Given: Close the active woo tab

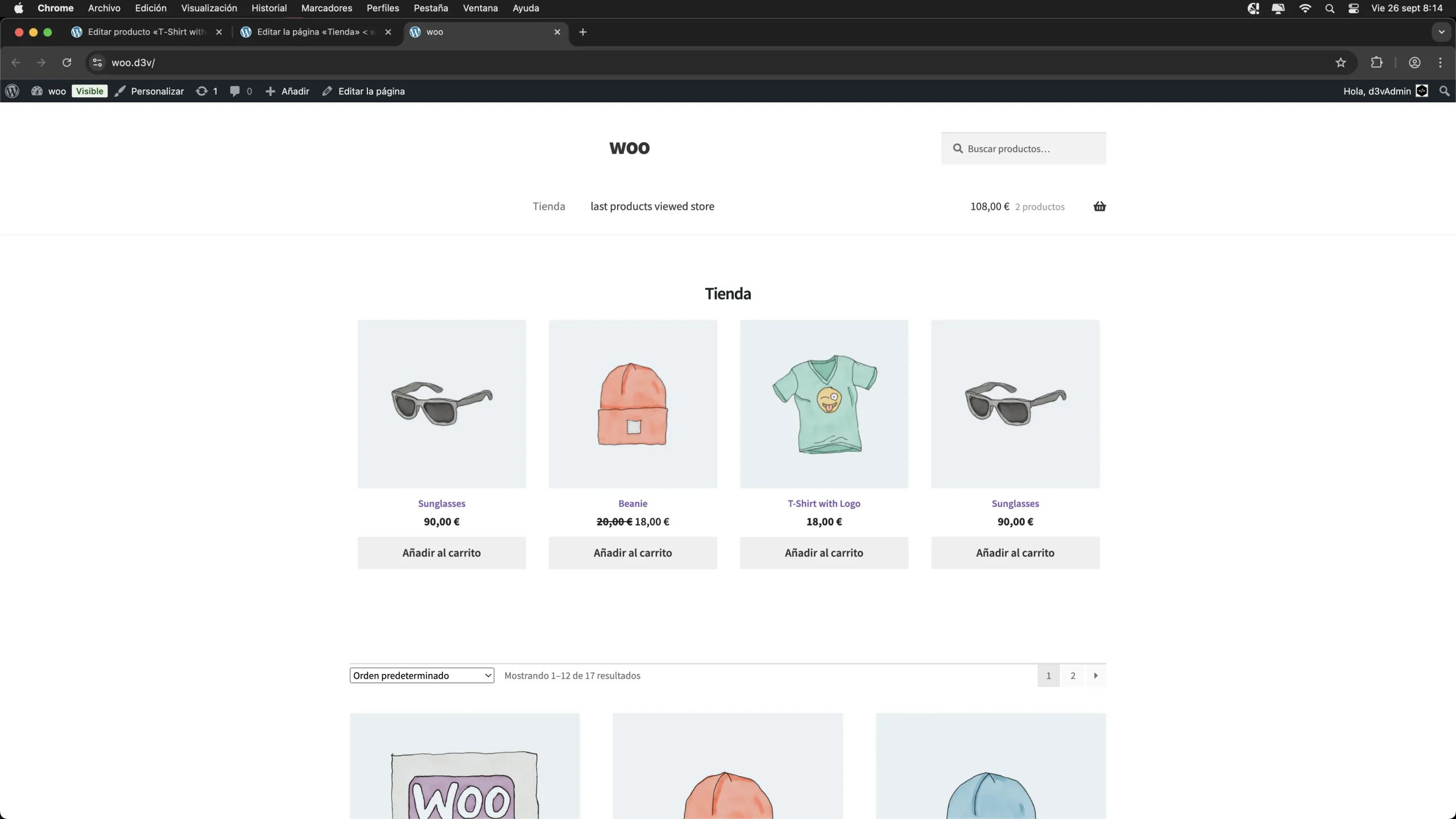Looking at the screenshot, I should coord(557,32).
